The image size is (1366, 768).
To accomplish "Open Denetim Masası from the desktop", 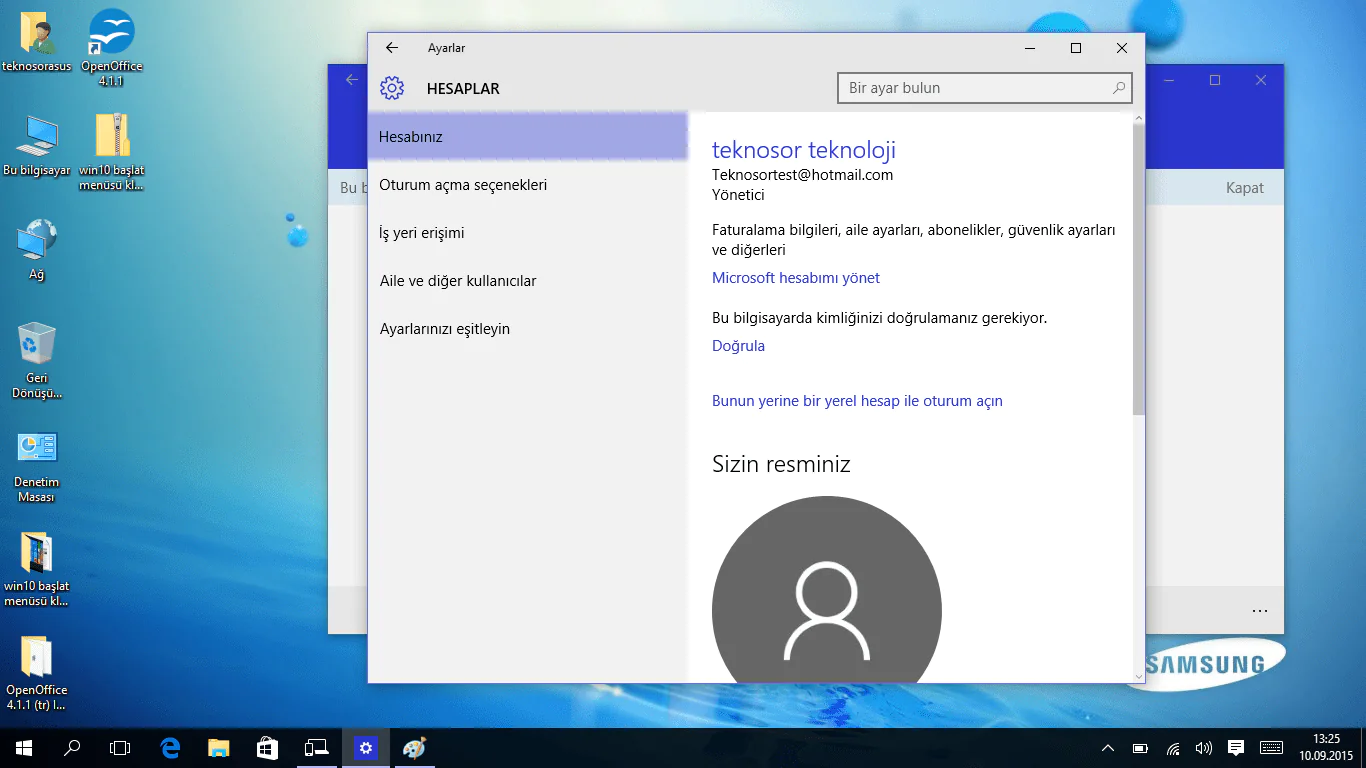I will coord(36,450).
